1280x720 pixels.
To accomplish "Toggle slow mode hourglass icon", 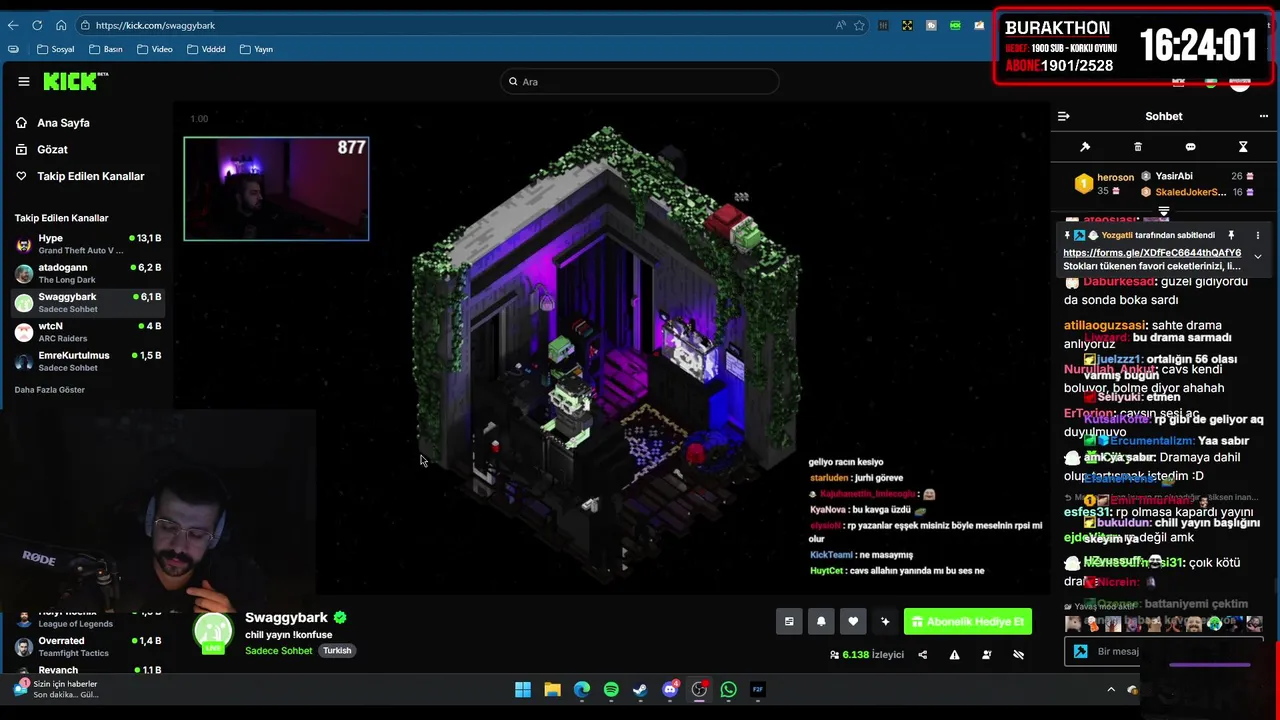I will coord(1243,147).
